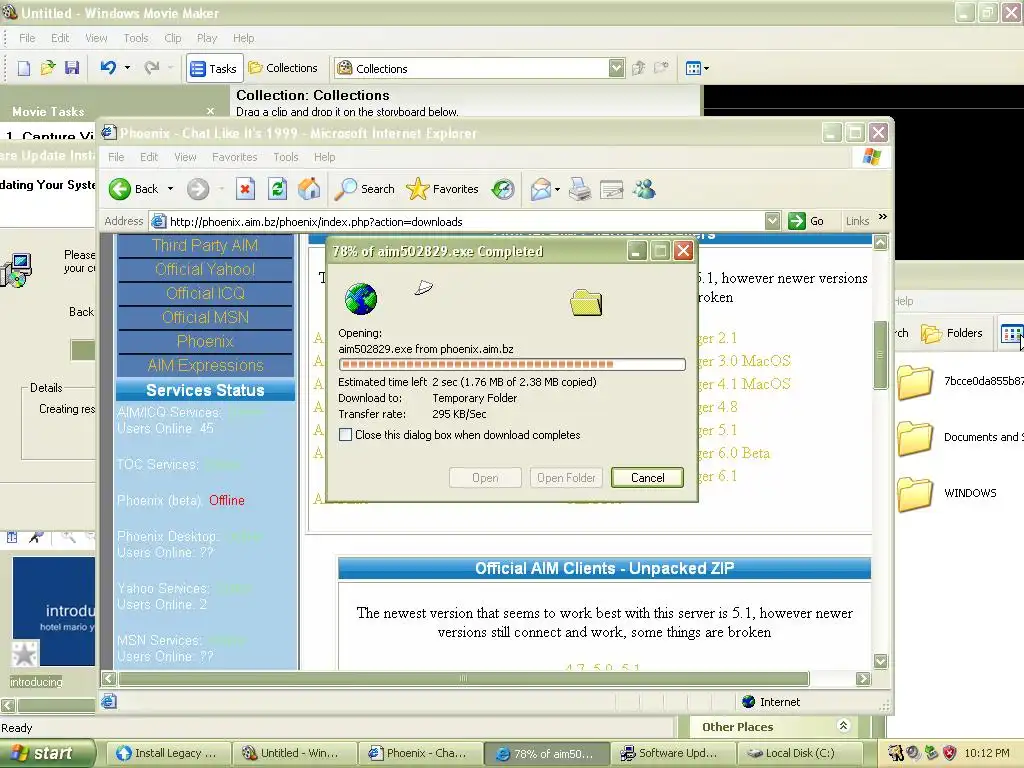Click the IE vertical scrollbar thumb
Viewport: 1024px width, 768px height.
880,355
